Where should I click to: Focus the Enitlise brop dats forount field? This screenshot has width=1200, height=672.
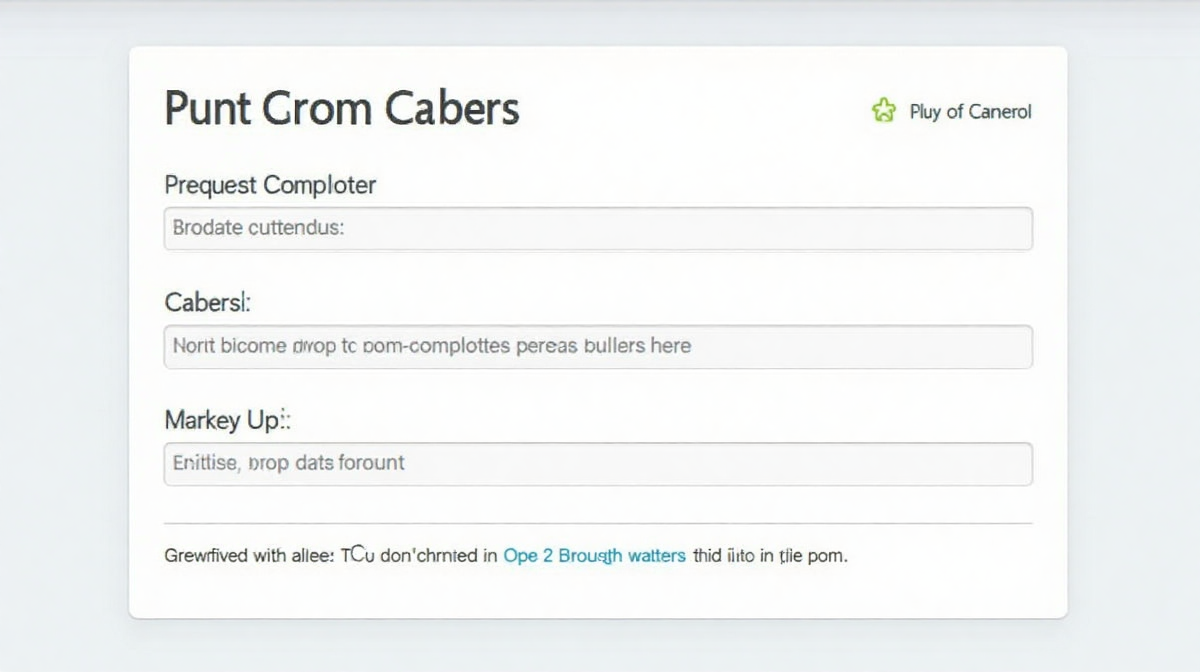tap(598, 464)
